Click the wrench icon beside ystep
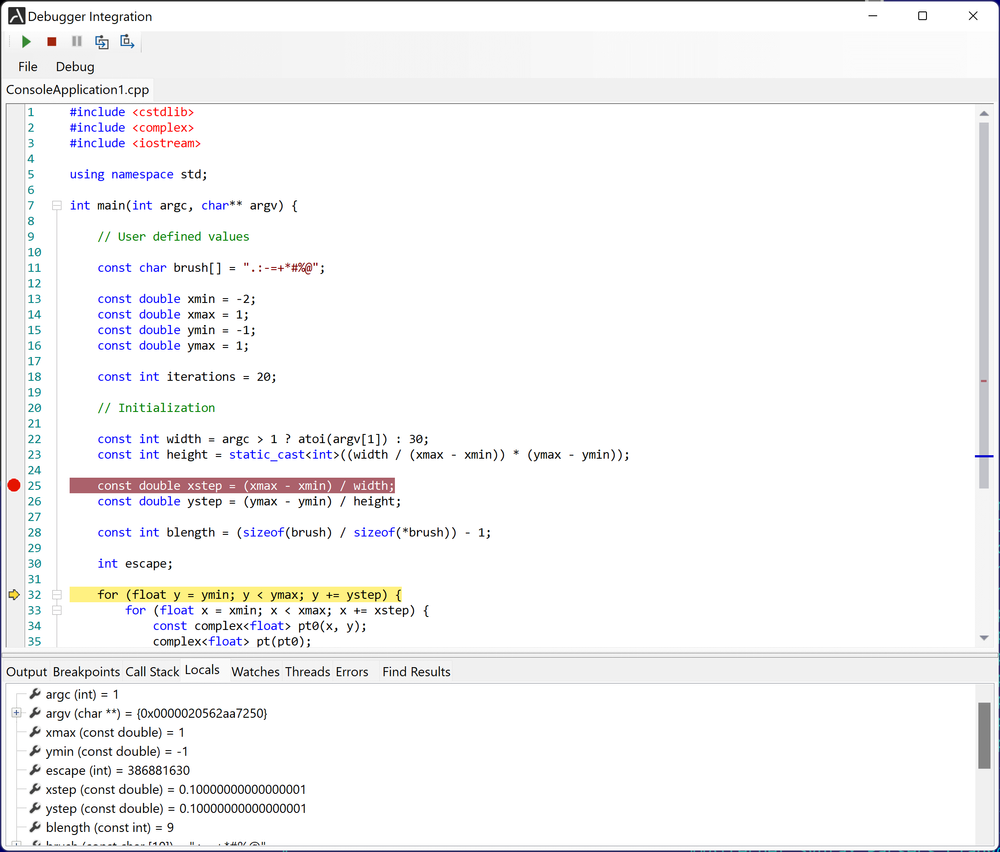This screenshot has width=1000, height=852. [x=35, y=808]
